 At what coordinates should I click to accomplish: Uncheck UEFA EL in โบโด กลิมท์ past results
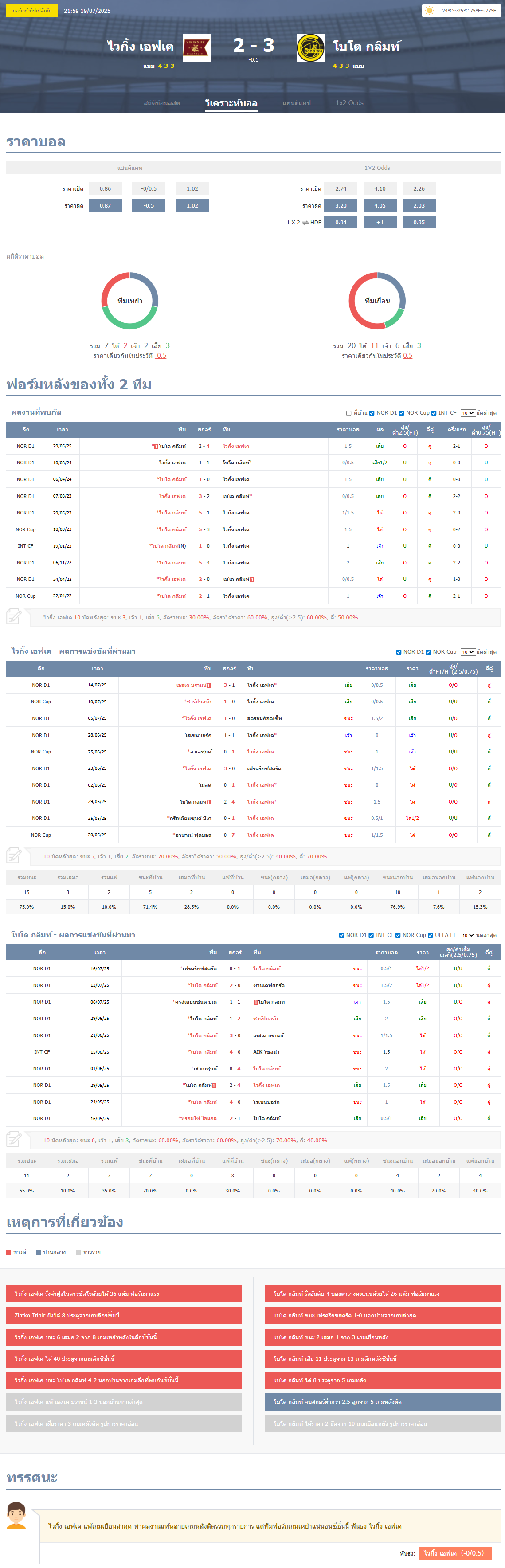tap(430, 936)
